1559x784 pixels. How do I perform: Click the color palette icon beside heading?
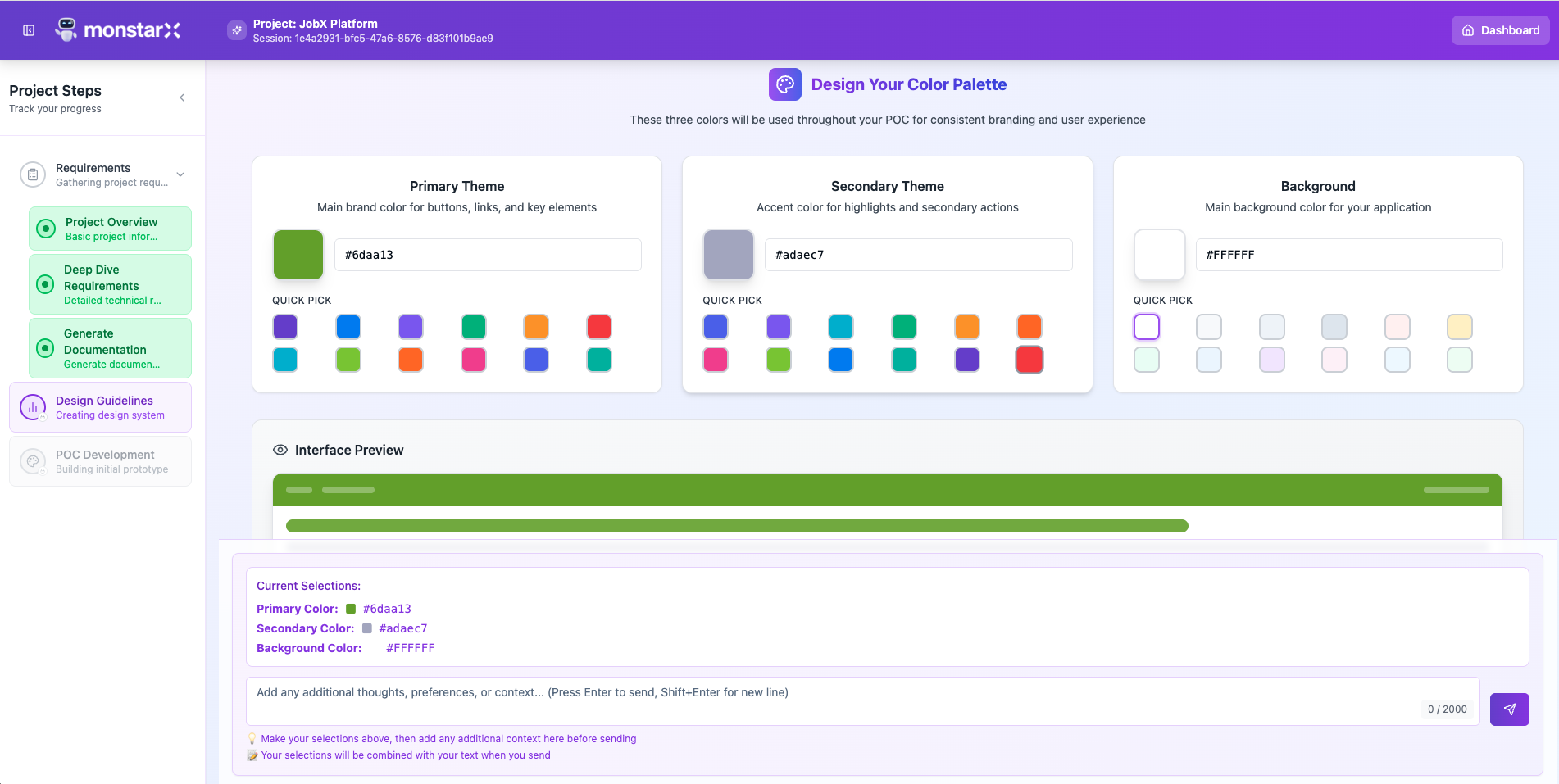[784, 84]
